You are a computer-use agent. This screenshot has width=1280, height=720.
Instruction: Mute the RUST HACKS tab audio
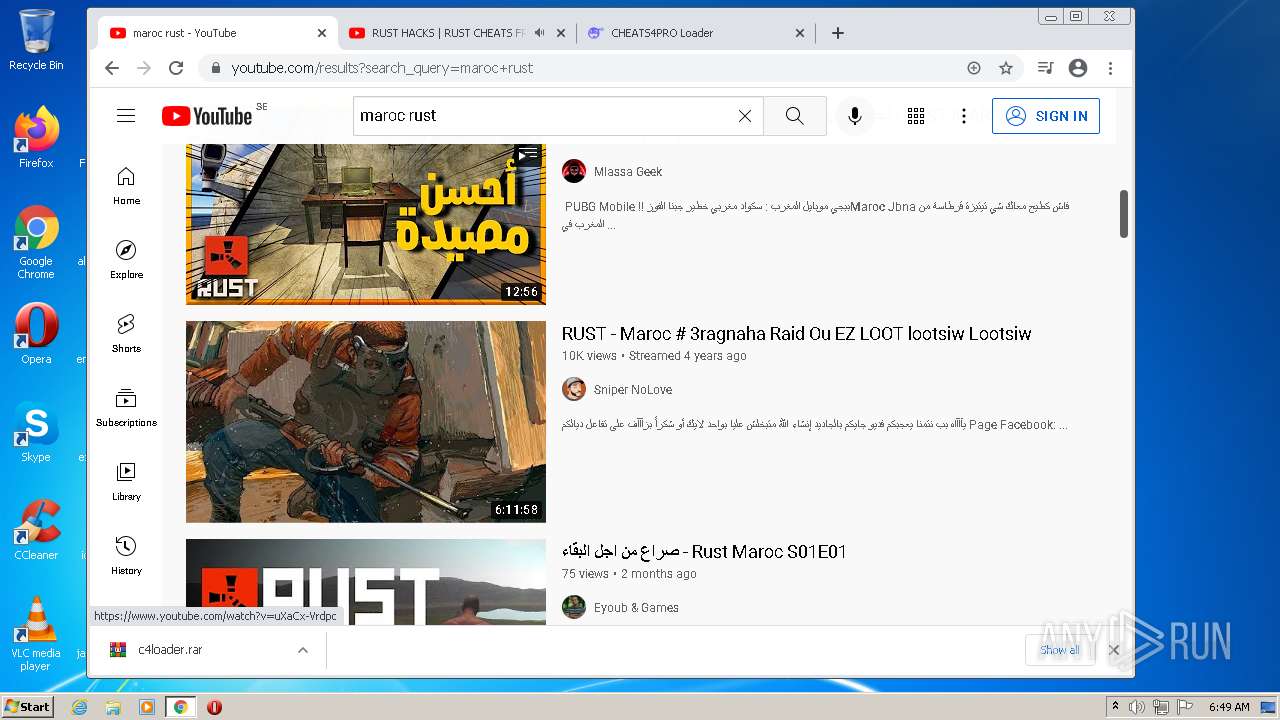(540, 33)
